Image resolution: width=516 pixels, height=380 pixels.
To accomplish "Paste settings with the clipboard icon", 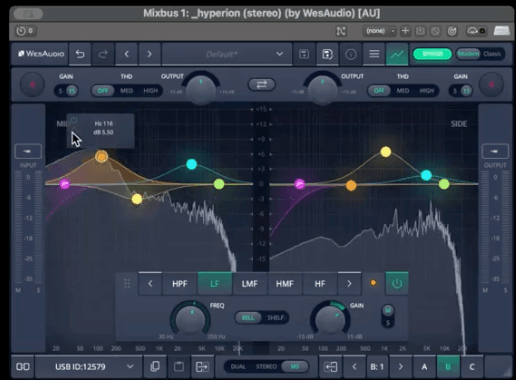I will (179, 367).
